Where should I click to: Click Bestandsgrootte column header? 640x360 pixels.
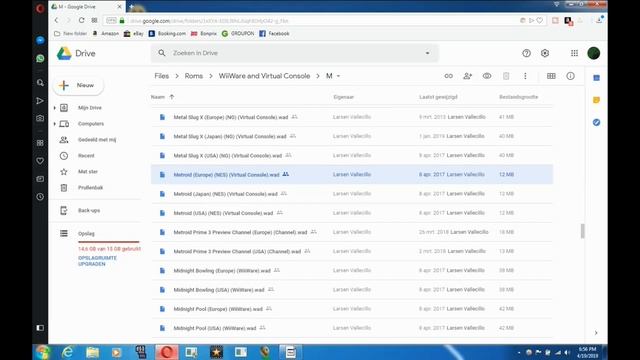pyautogui.click(x=518, y=97)
